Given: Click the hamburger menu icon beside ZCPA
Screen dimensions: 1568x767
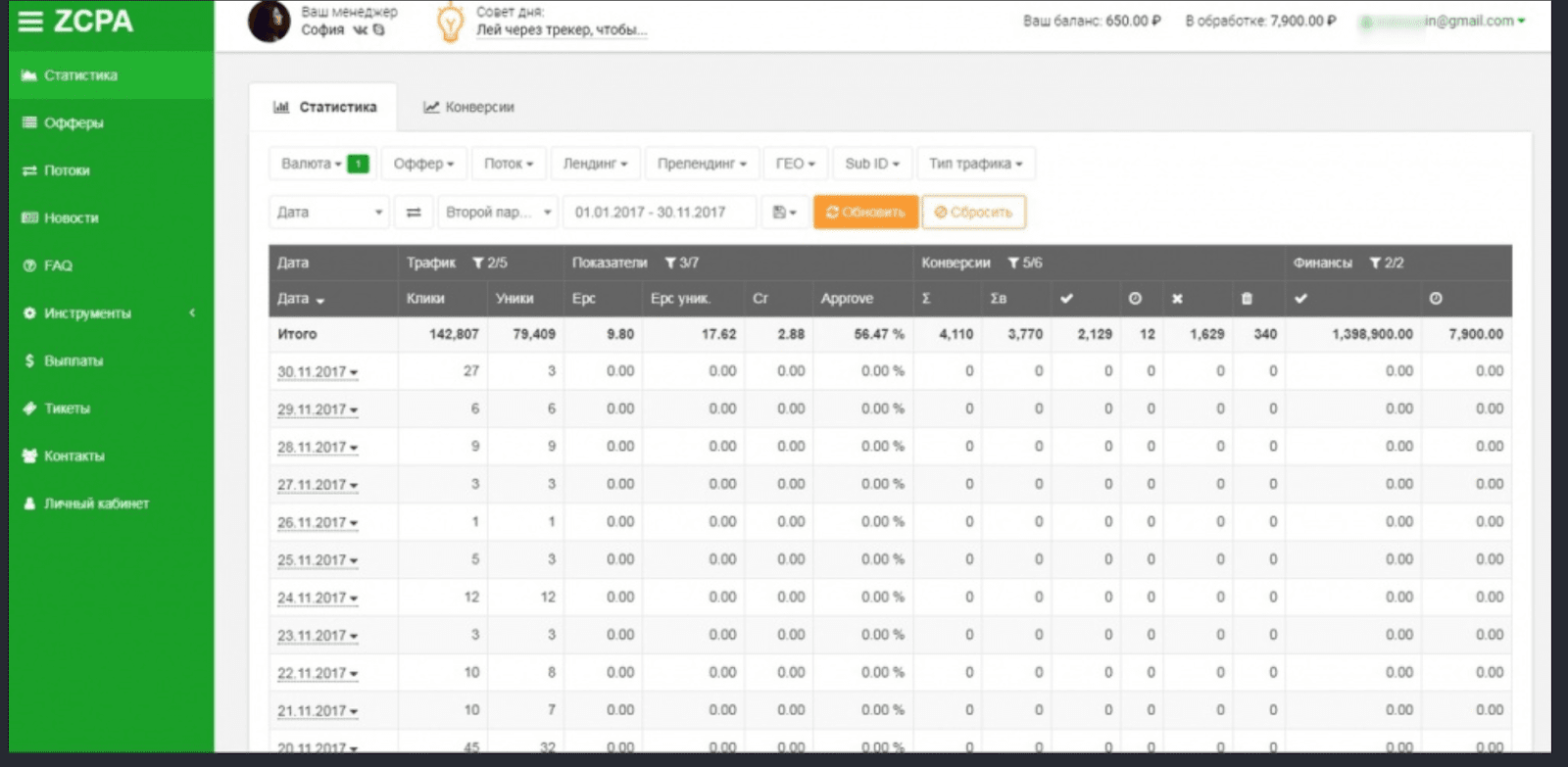Looking at the screenshot, I should click(x=30, y=22).
